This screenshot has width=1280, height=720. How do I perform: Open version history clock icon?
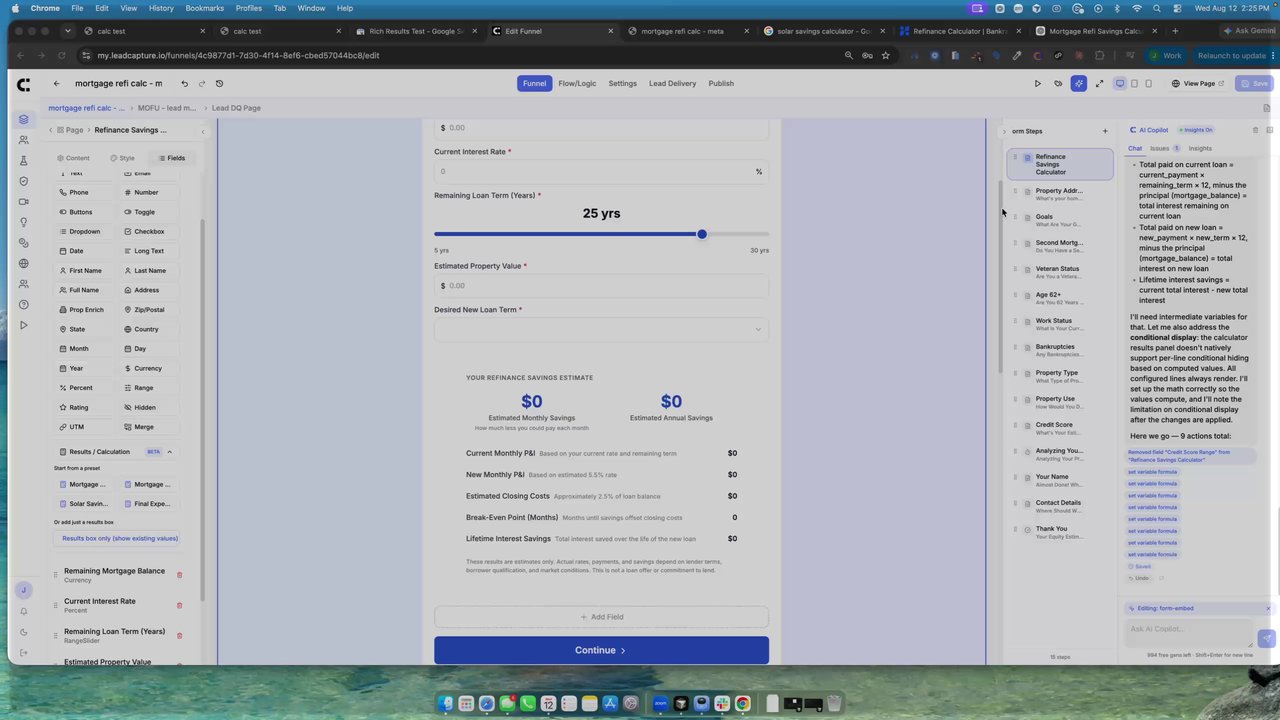pos(220,83)
